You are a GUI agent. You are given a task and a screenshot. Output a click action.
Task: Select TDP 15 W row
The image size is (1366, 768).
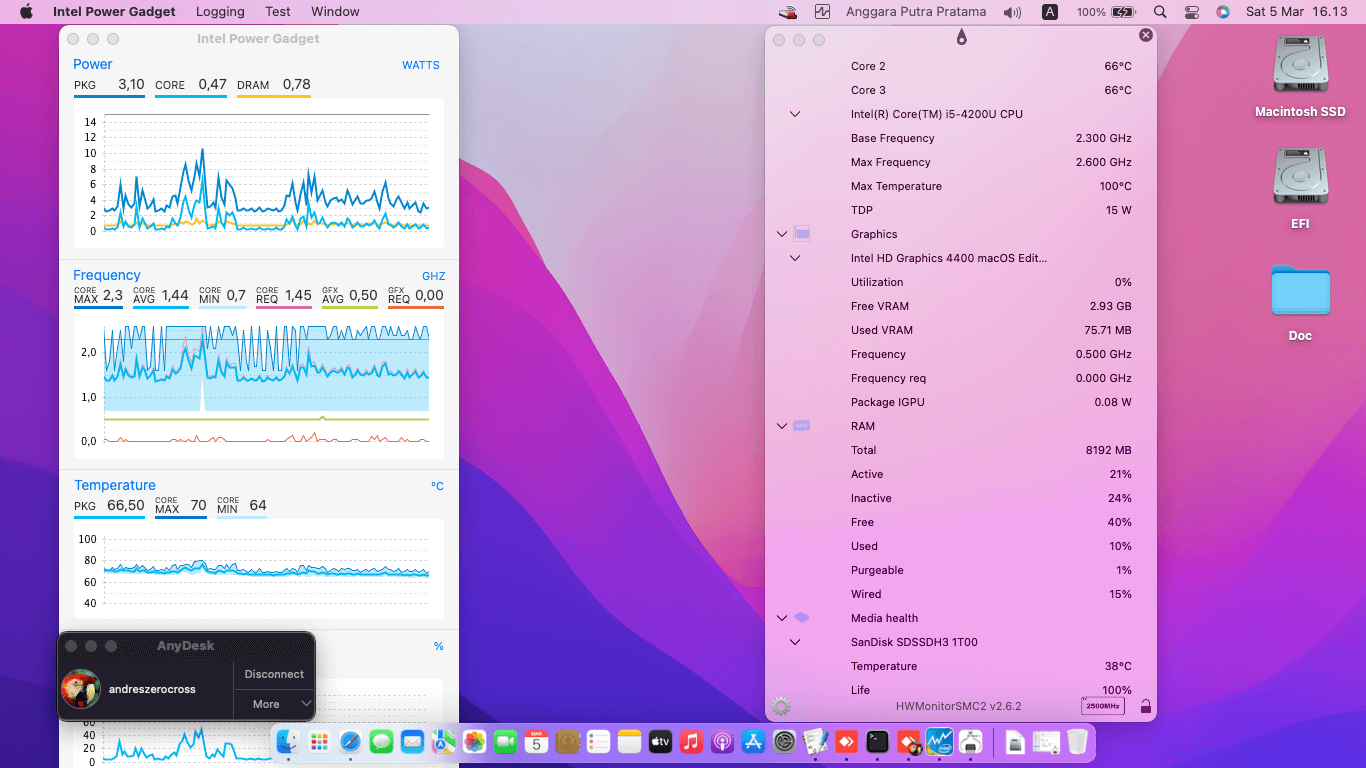click(961, 210)
